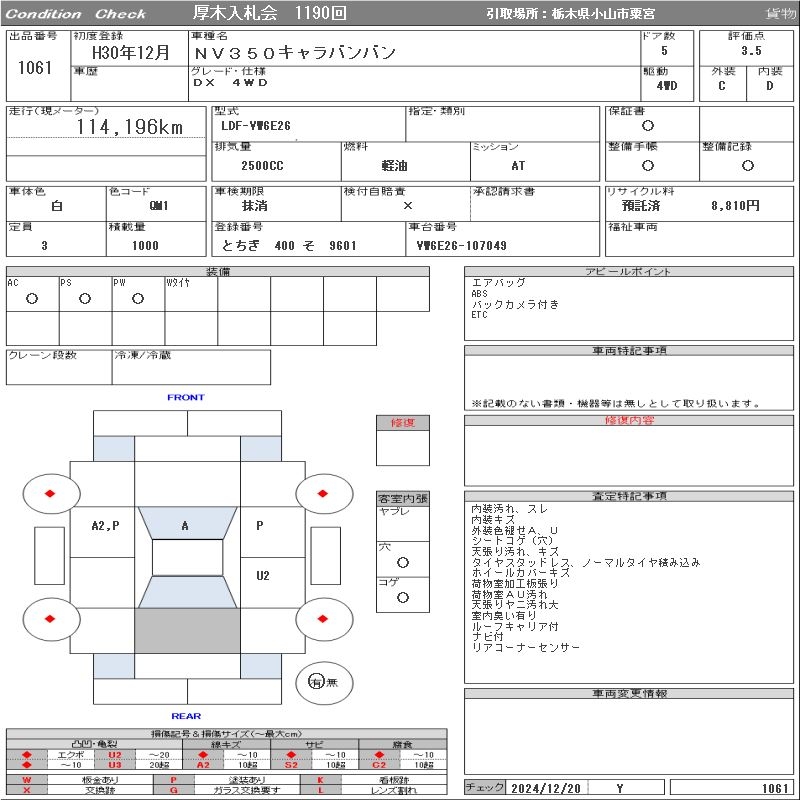This screenshot has height=800, width=800.
Task: Click the red W legend label
Action: click(27, 780)
